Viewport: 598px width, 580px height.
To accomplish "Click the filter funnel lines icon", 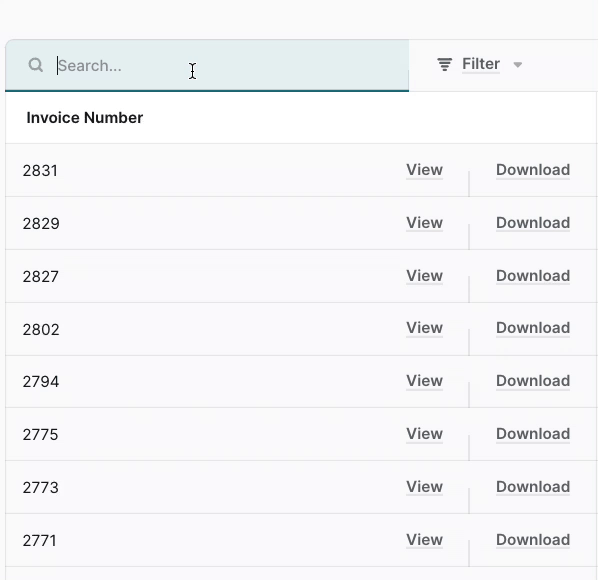I will coord(444,64).
